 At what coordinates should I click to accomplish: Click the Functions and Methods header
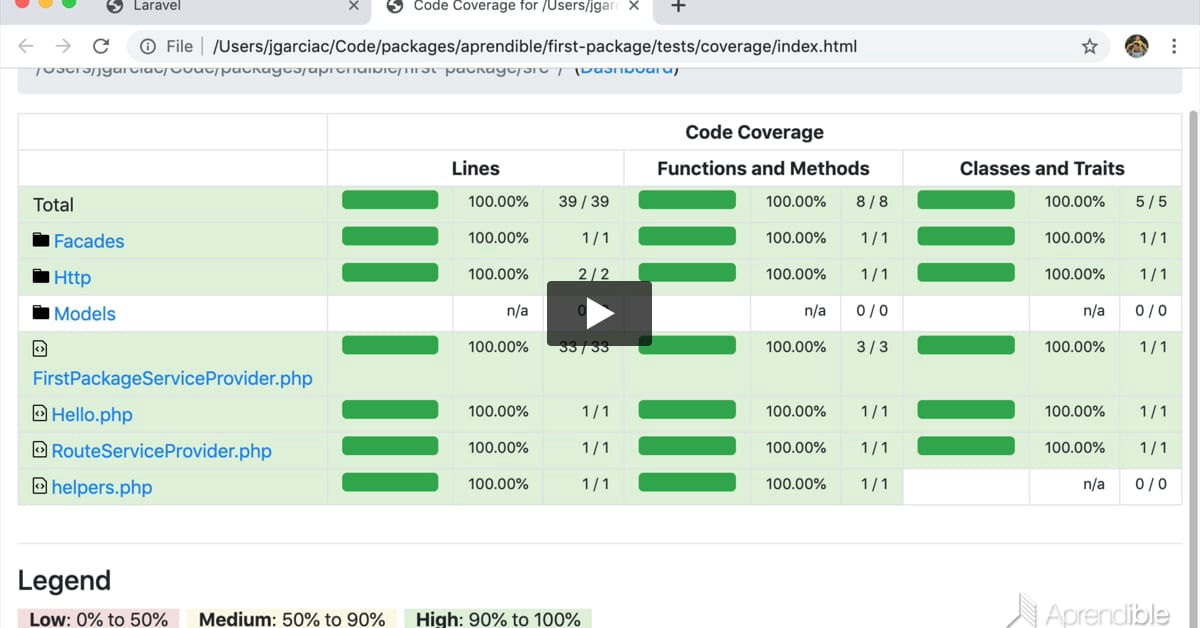click(763, 169)
